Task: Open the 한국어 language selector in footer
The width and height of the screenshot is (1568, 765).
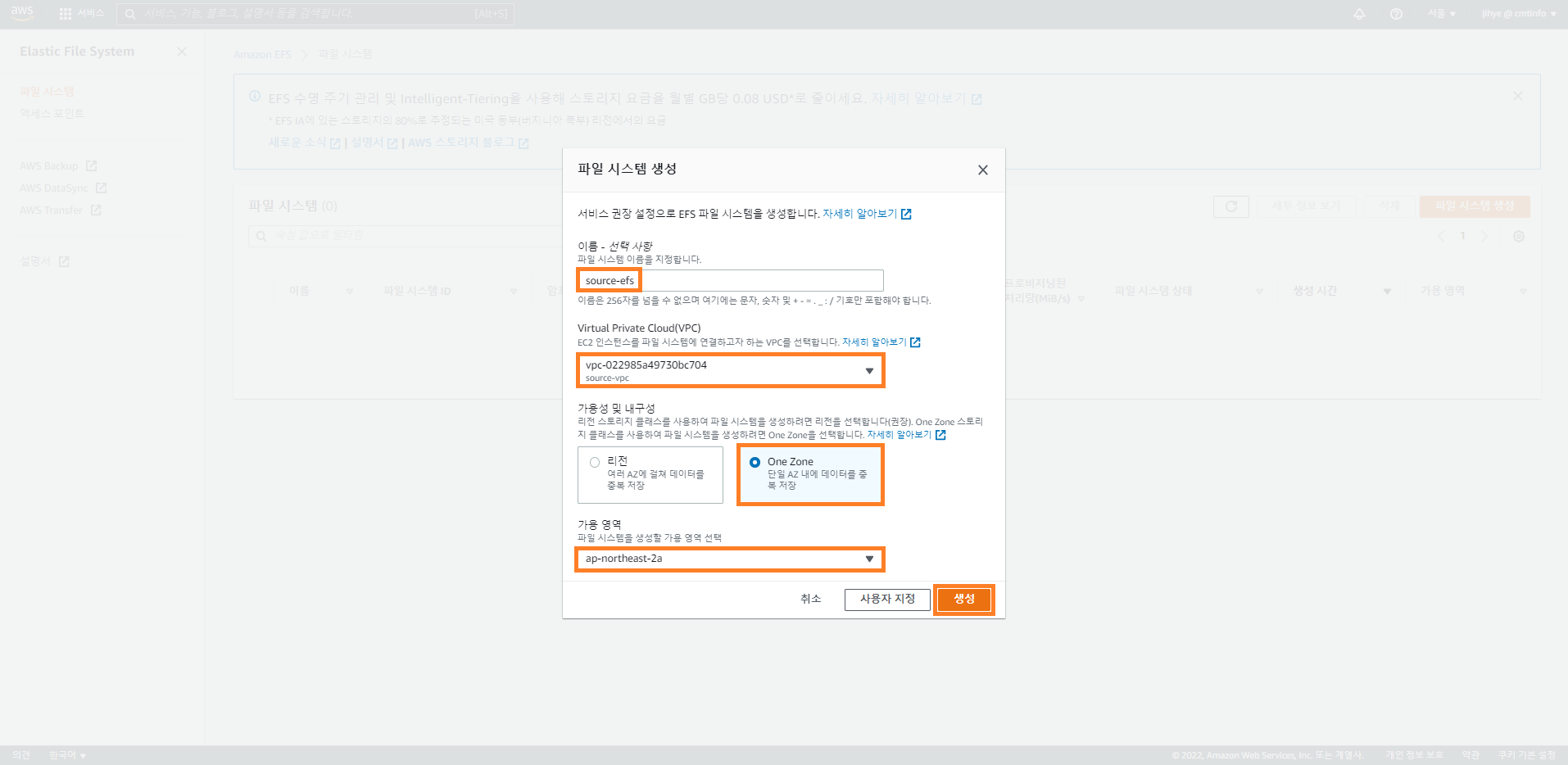Action: [67, 755]
